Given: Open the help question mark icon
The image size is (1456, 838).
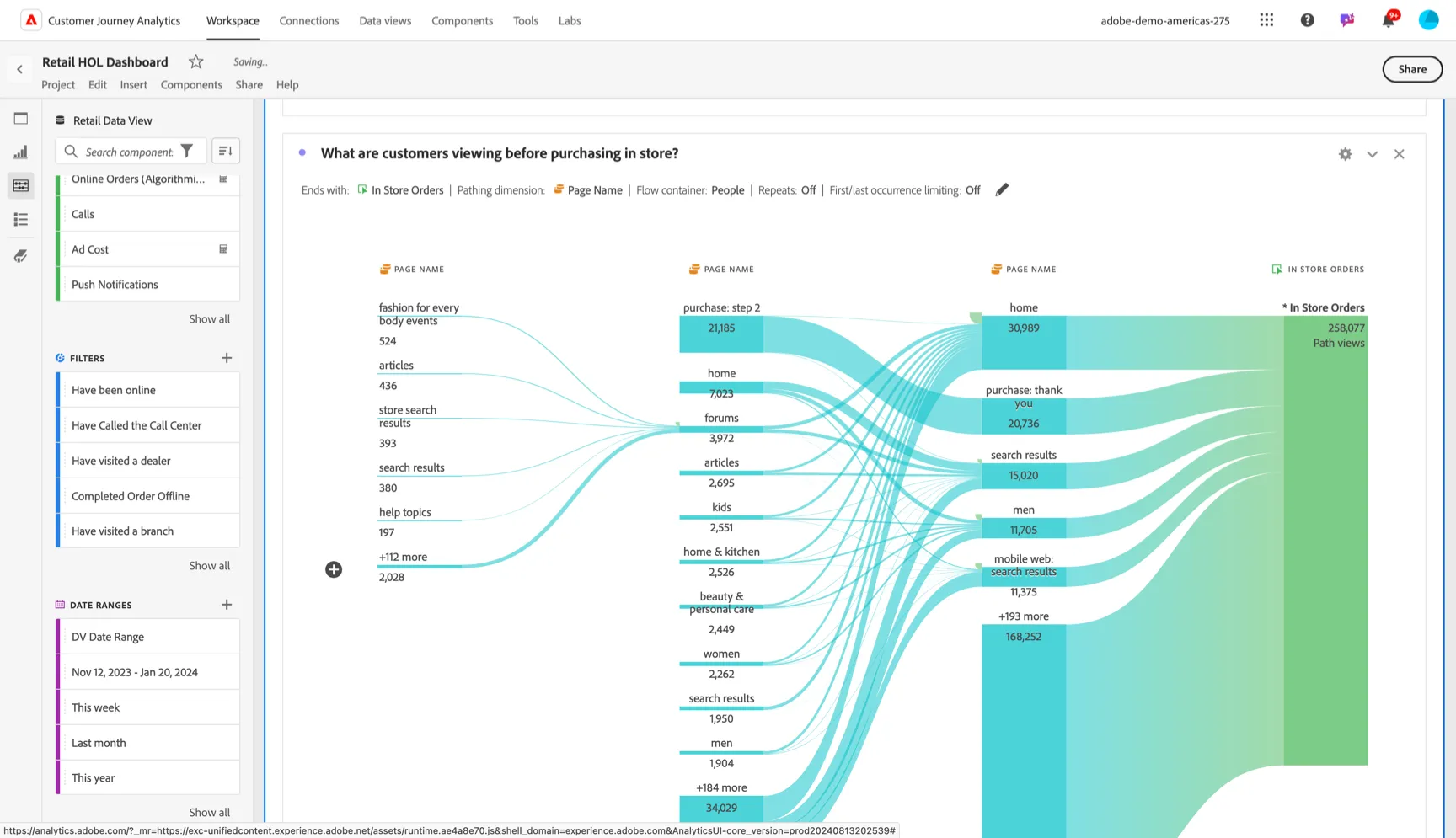Looking at the screenshot, I should pos(1307,20).
